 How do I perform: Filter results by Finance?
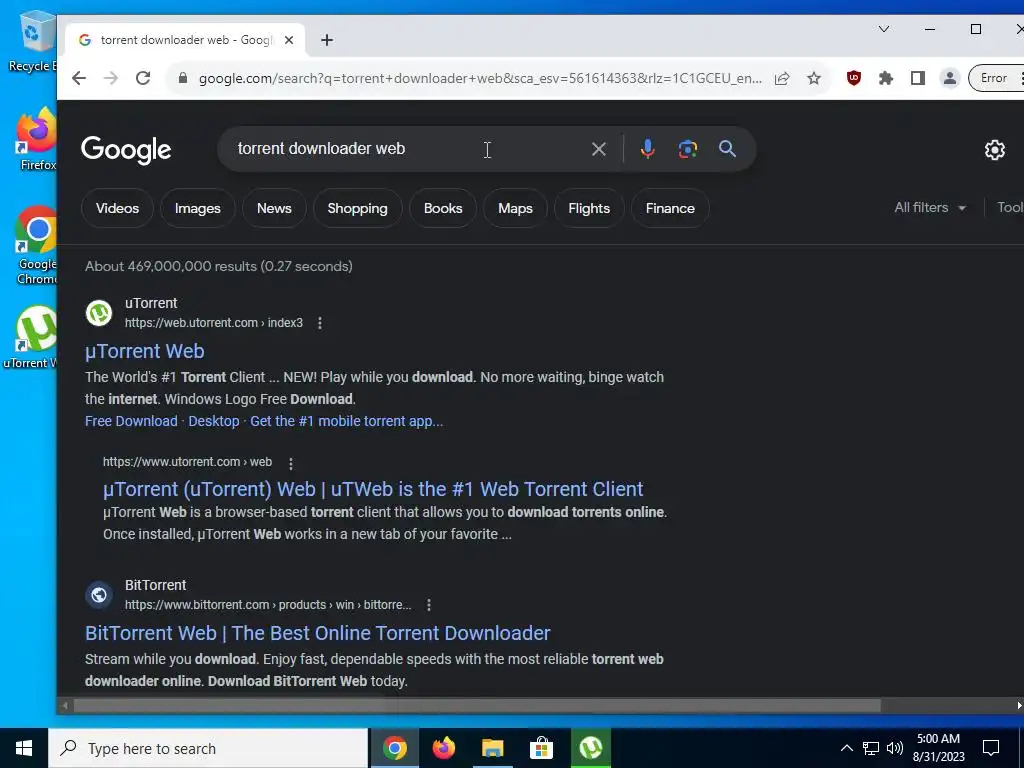click(670, 208)
